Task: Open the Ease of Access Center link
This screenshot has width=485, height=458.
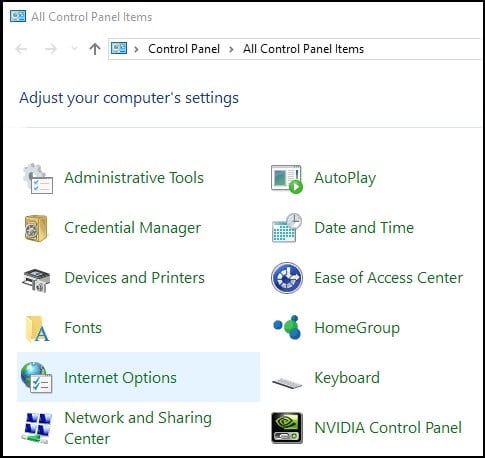Action: [x=389, y=278]
